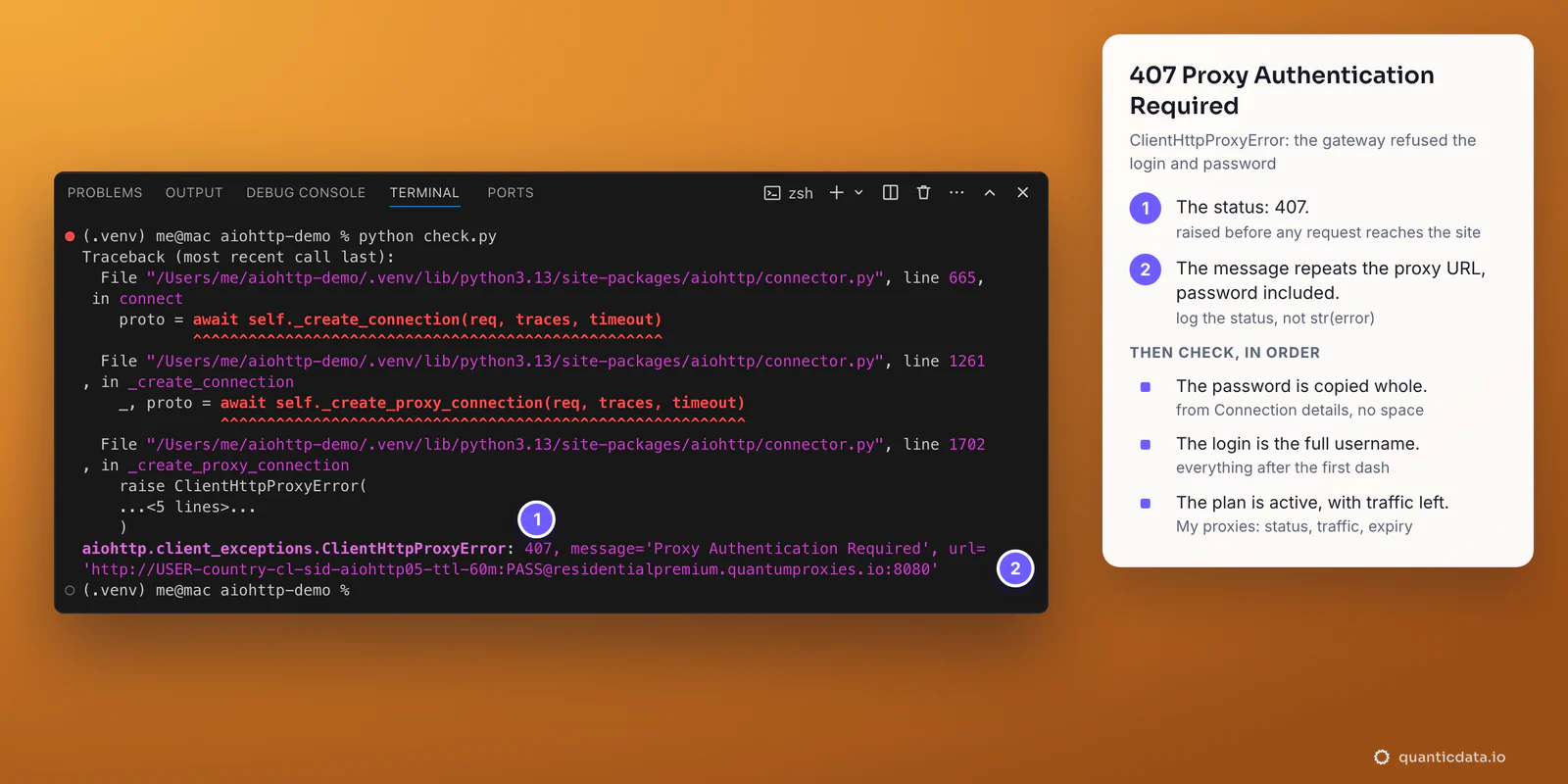Viewport: 1568px width, 784px height.
Task: Click the 'aiohttp.client_exceptions.ClientHttpProxyError' error name
Action: (x=294, y=549)
